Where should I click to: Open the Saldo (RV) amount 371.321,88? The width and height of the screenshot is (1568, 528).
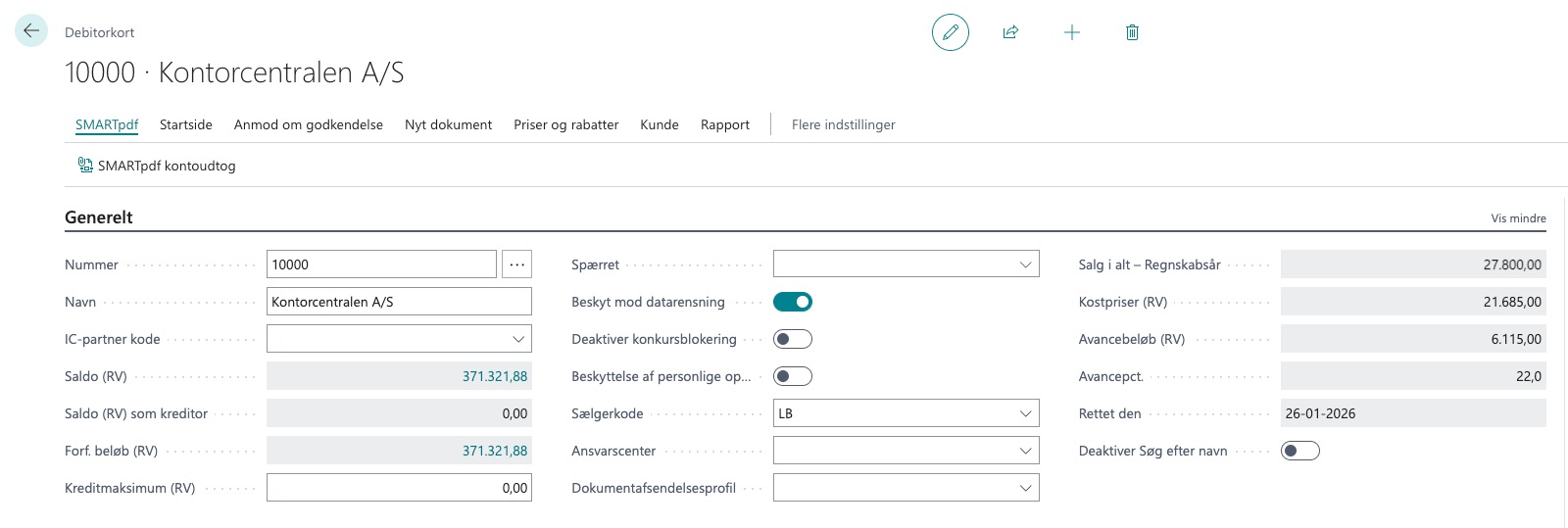click(x=494, y=376)
